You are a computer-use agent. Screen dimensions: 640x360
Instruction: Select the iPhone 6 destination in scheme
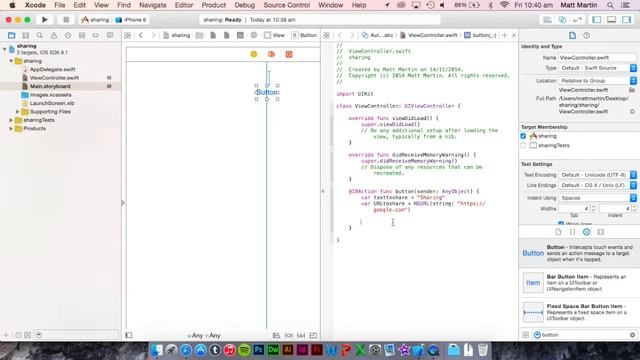131,20
